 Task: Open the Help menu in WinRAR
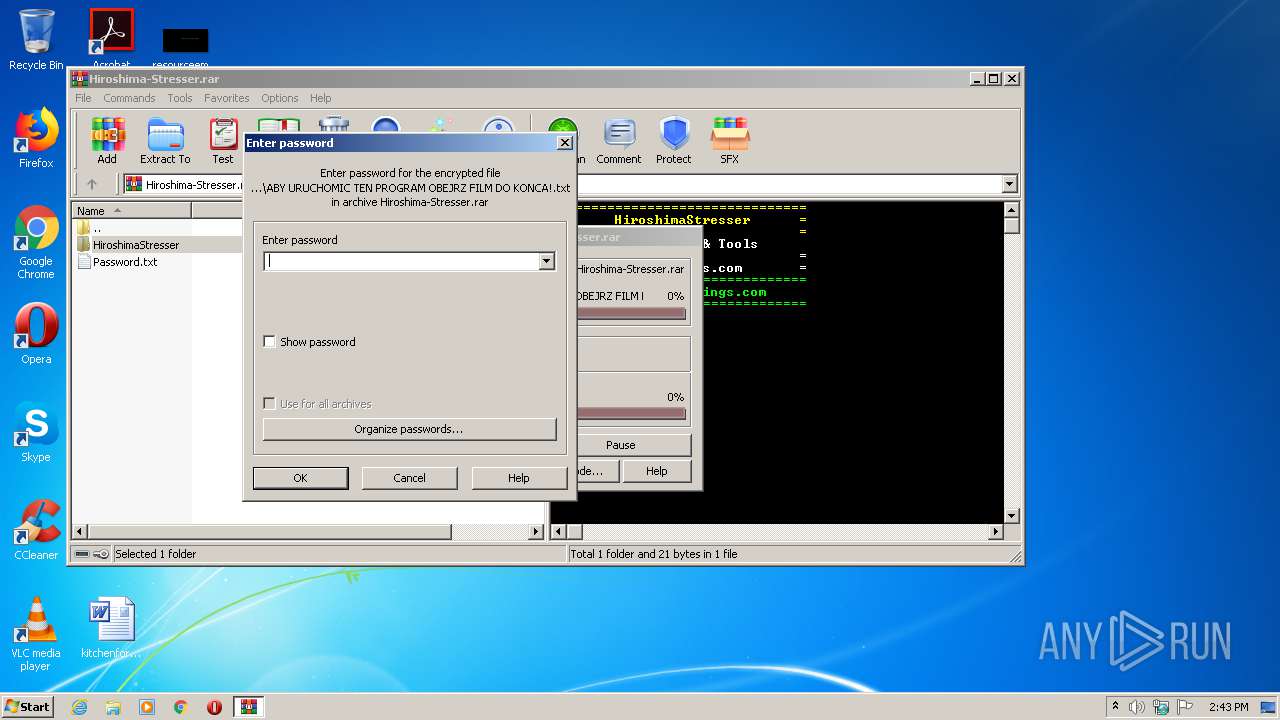320,98
